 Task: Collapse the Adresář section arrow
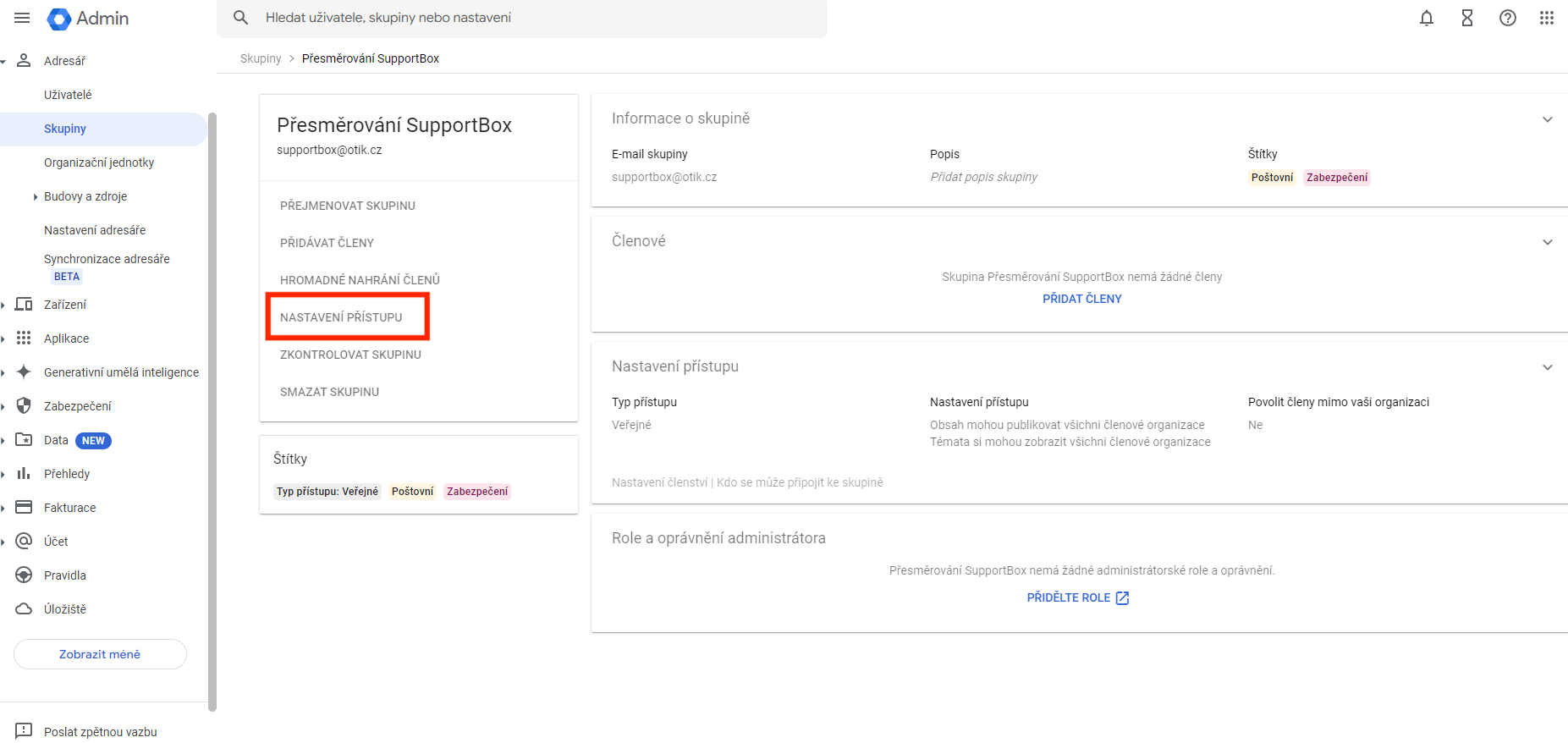pos(3,61)
